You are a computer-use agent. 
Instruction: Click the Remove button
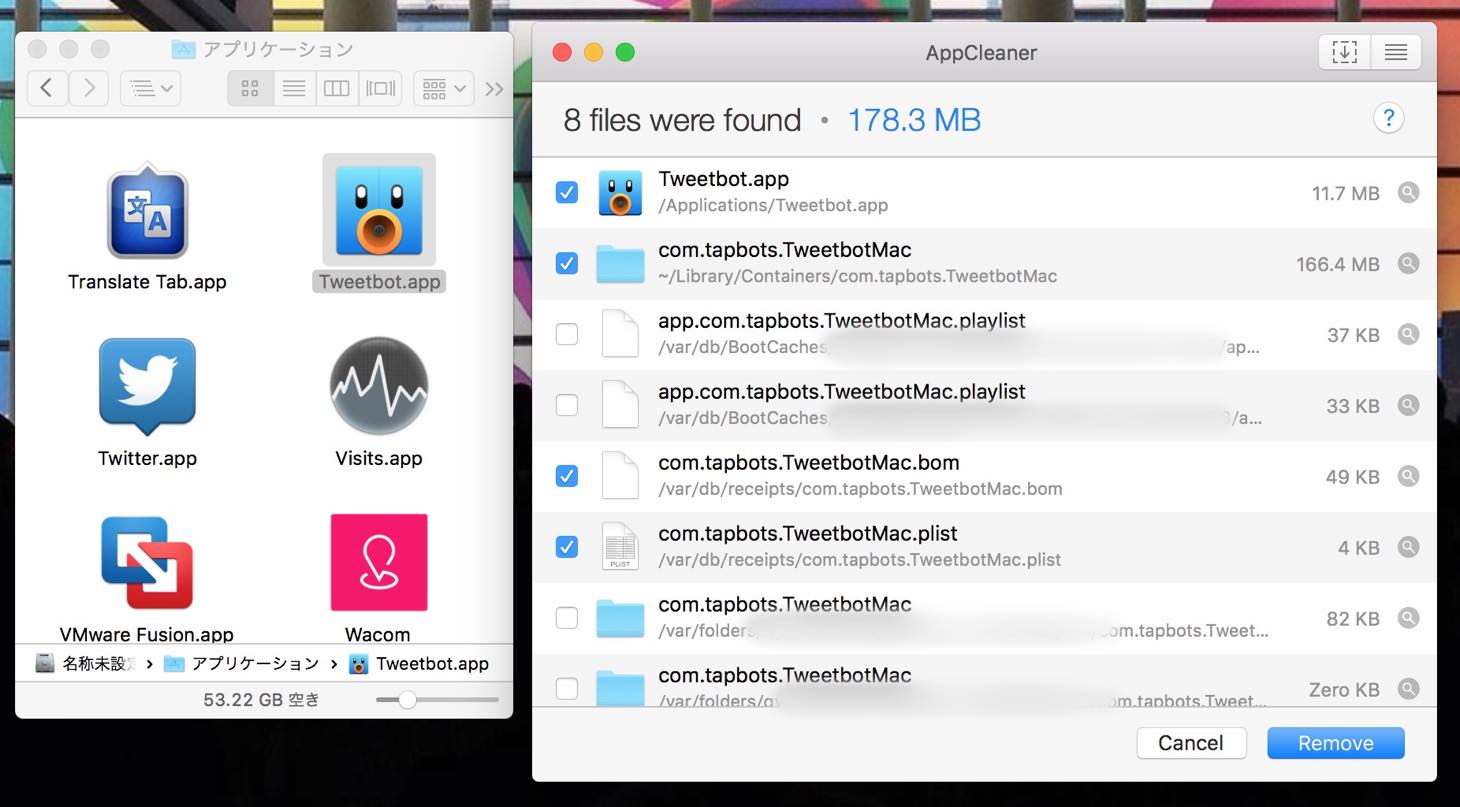1336,743
